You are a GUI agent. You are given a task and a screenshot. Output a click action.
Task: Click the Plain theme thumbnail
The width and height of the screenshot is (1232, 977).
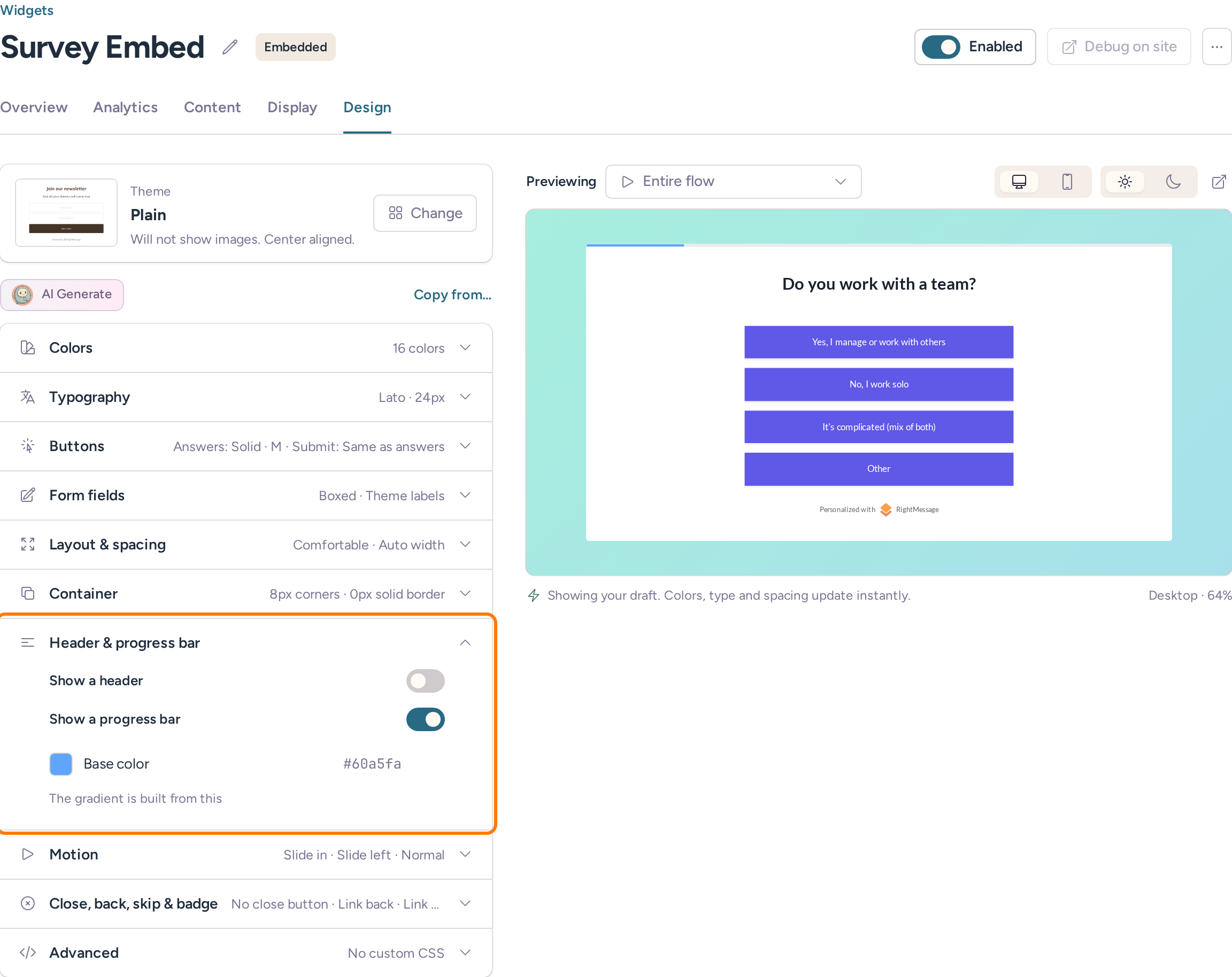coord(66,213)
